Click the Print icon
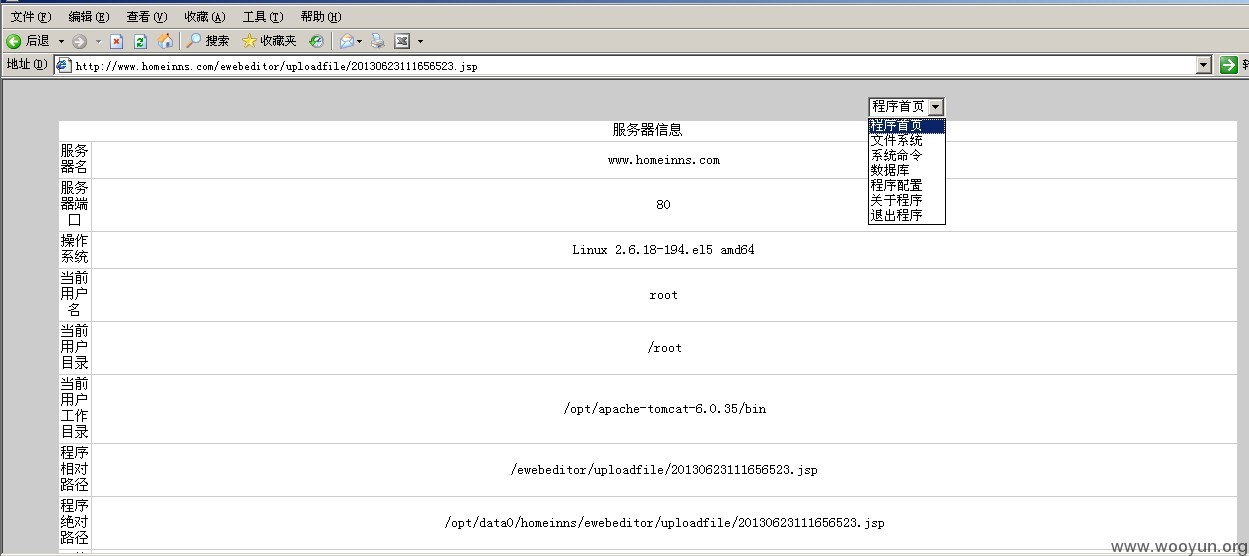Image resolution: width=1249 pixels, height=556 pixels. point(378,41)
